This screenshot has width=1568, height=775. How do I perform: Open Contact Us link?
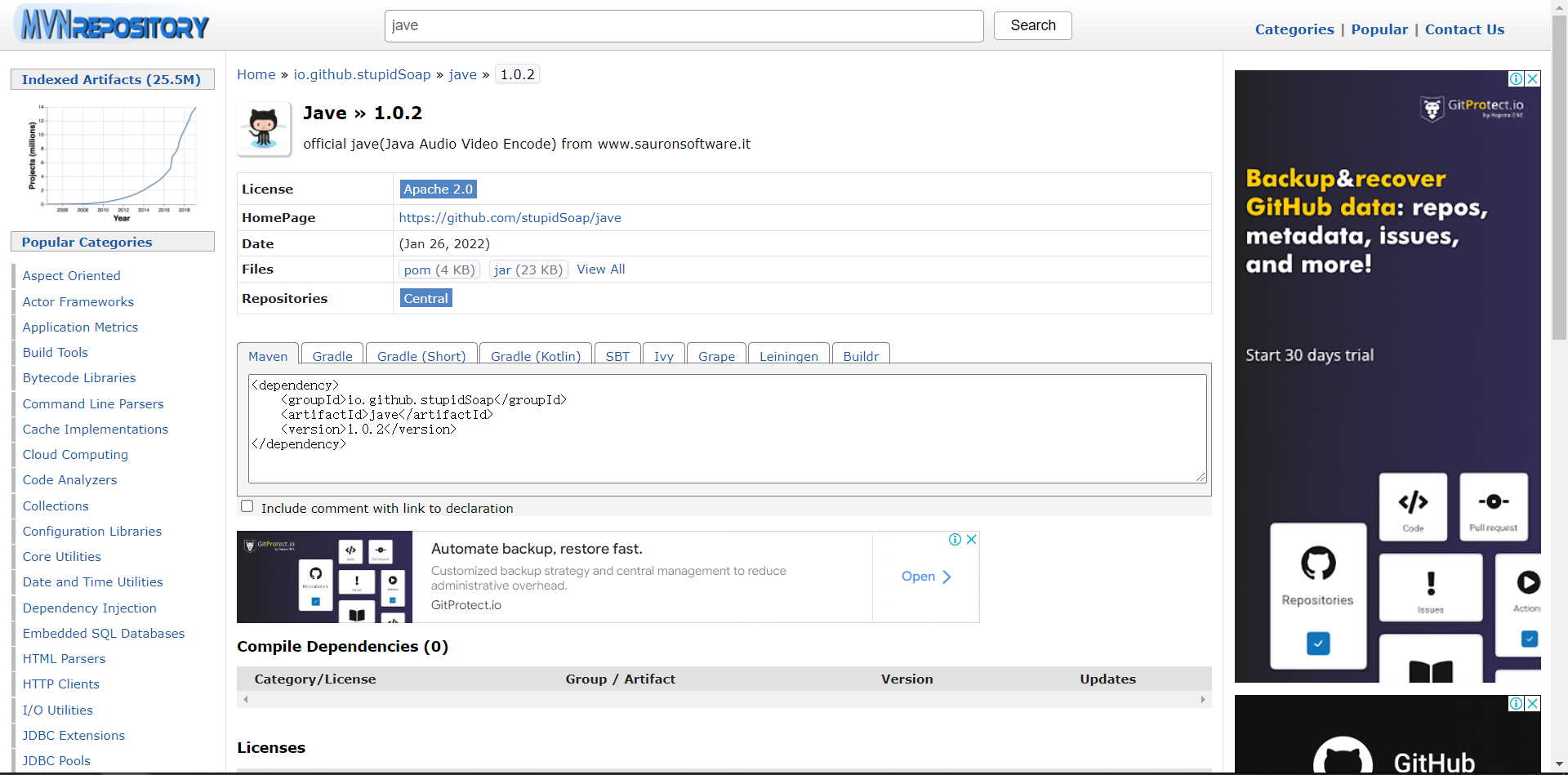click(1464, 29)
